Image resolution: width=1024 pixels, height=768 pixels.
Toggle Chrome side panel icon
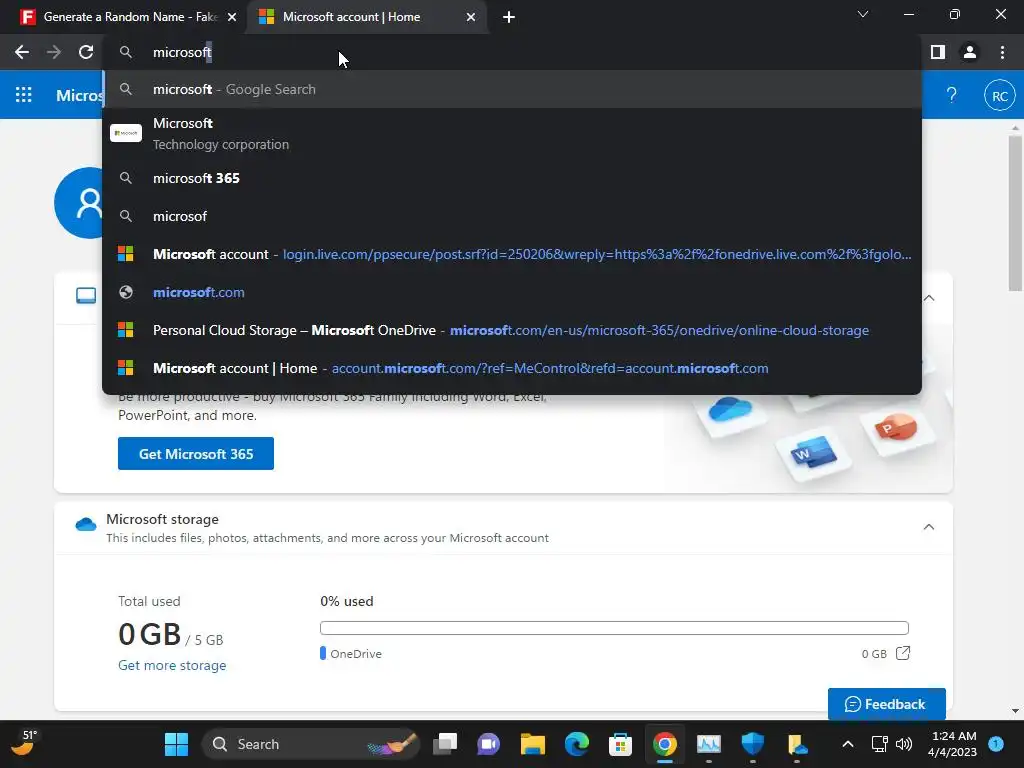tap(938, 52)
